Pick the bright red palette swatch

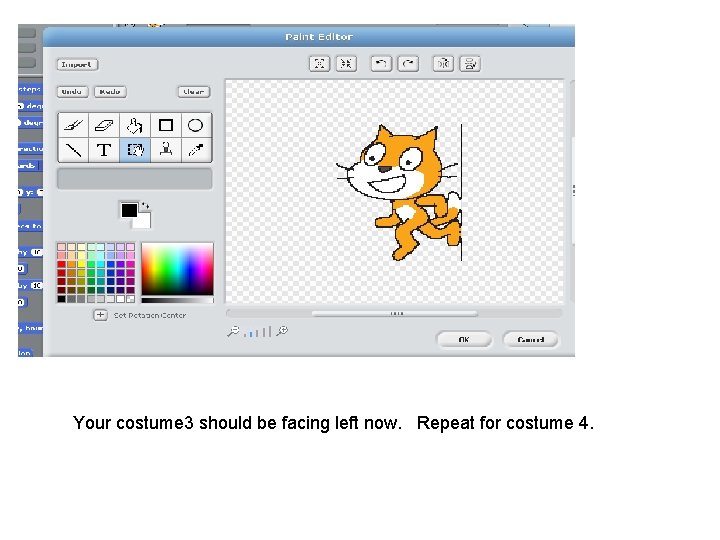tap(62, 264)
